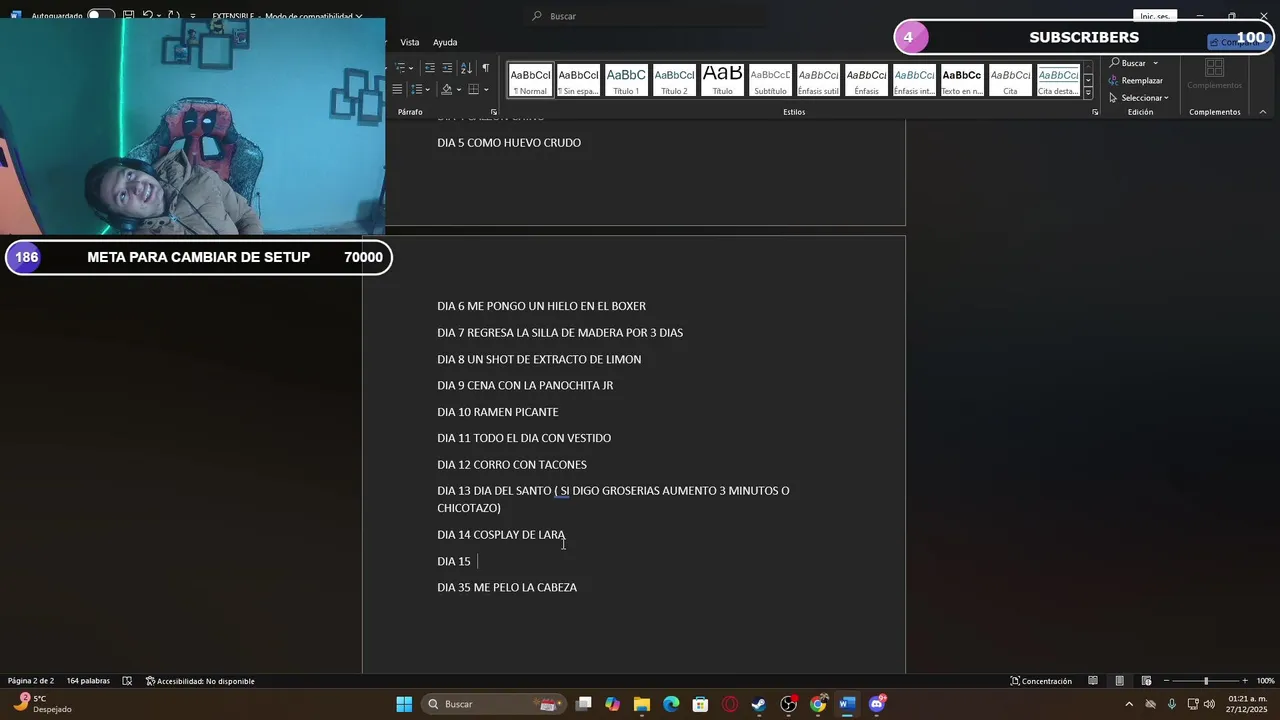Apply the Subtítulo style

(770, 80)
